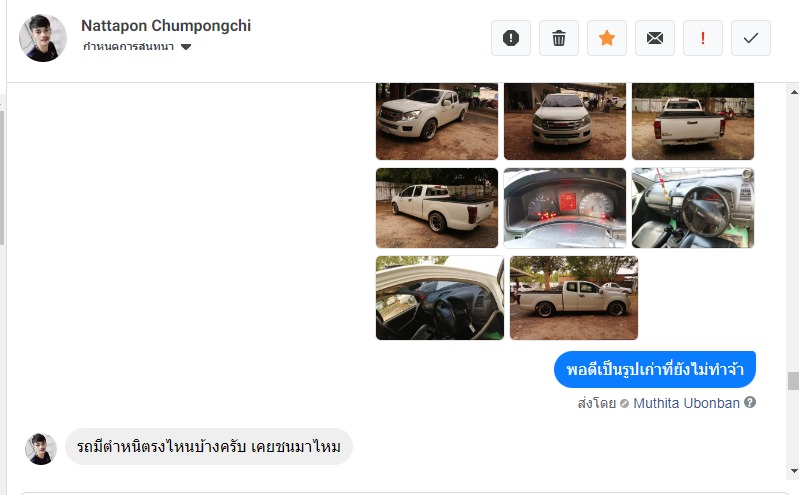Viewport: 799px width, 495px height.
Task: Click the scrollbar up arrow
Action: (x=794, y=92)
